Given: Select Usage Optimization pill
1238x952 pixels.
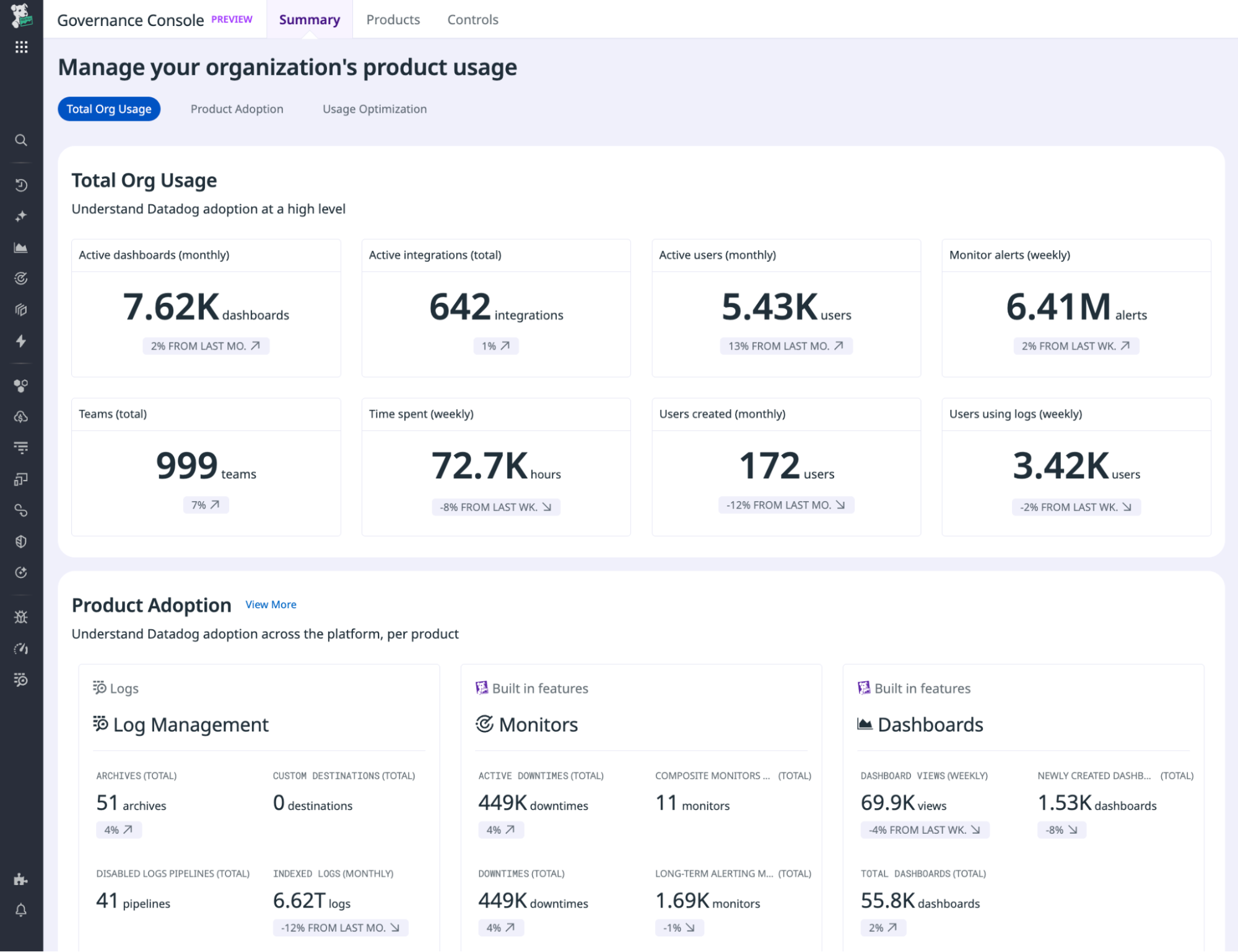Looking at the screenshot, I should (374, 109).
